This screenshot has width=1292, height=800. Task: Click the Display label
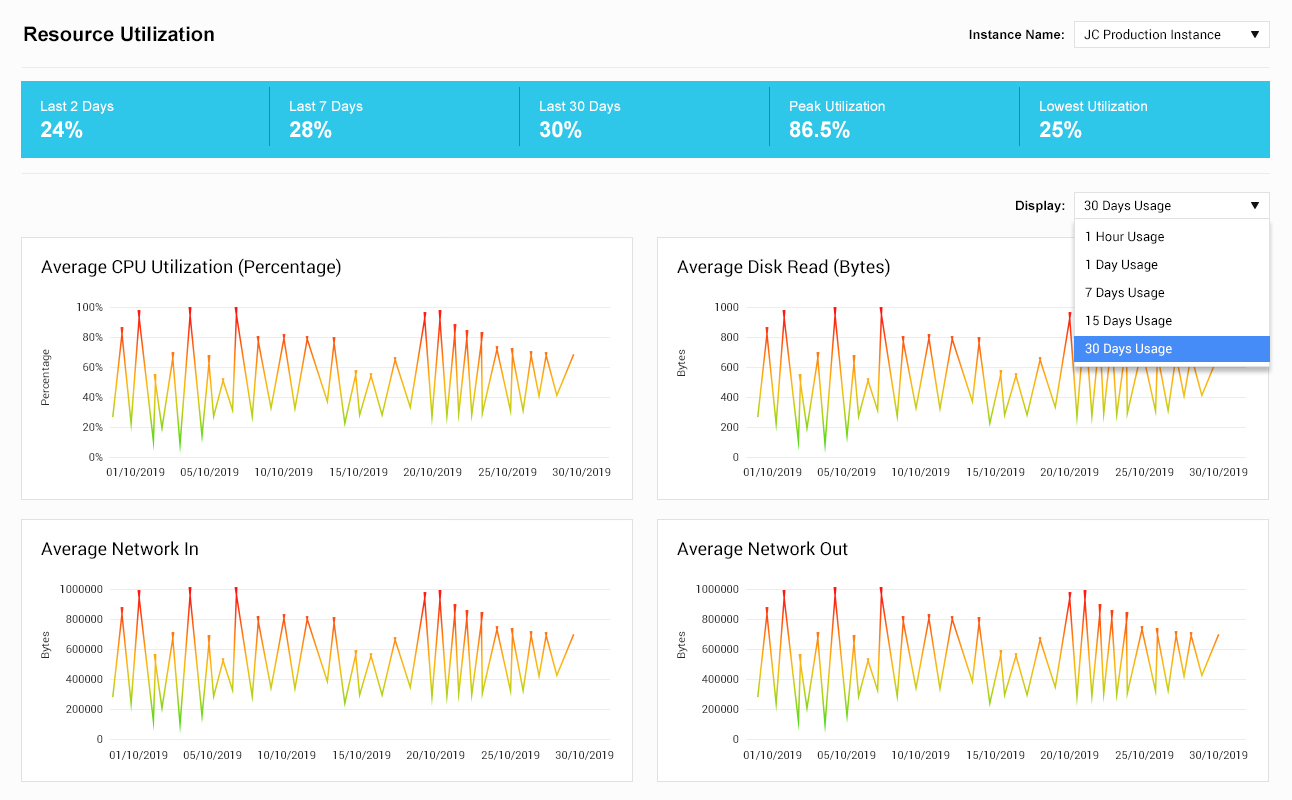pyautogui.click(x=1040, y=205)
